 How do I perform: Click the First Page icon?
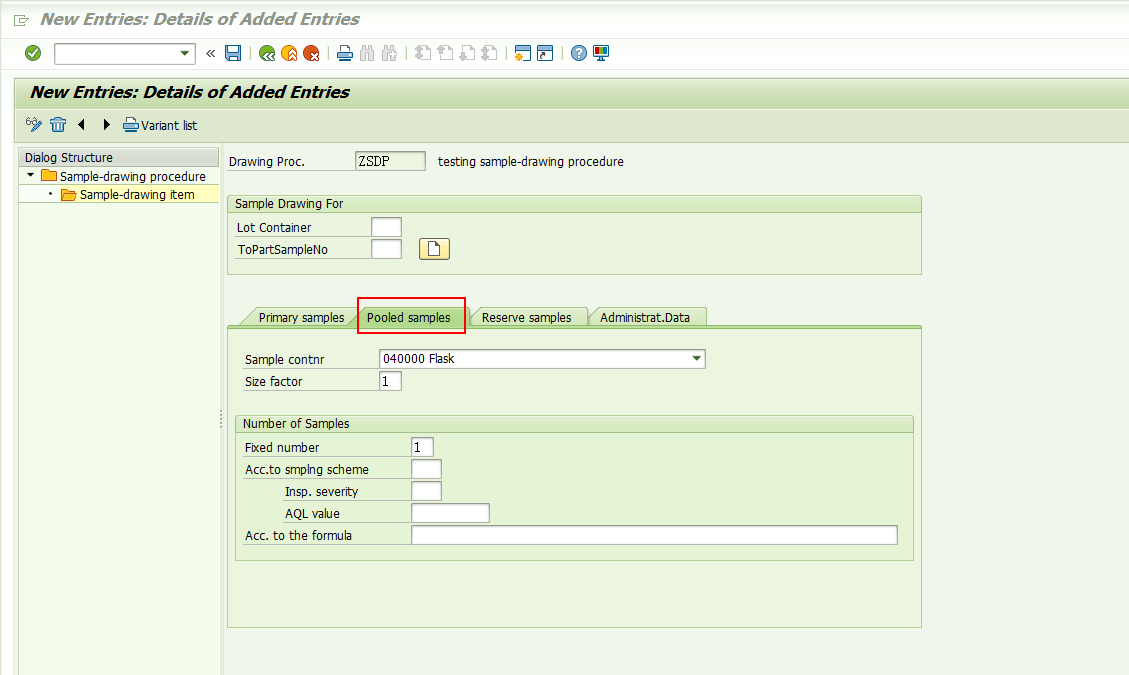(x=423, y=53)
